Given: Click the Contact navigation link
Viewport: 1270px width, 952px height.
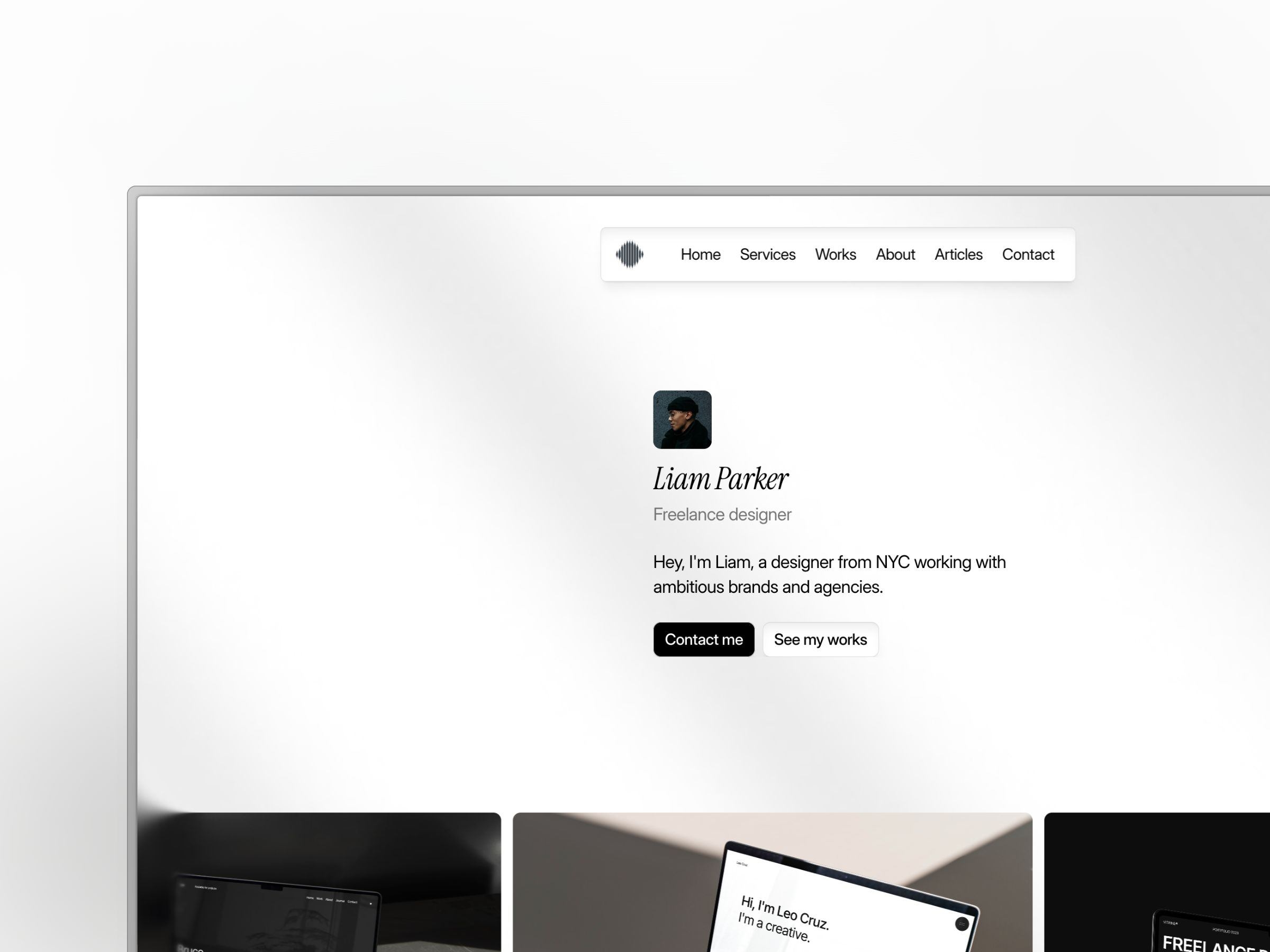Looking at the screenshot, I should 1028,253.
